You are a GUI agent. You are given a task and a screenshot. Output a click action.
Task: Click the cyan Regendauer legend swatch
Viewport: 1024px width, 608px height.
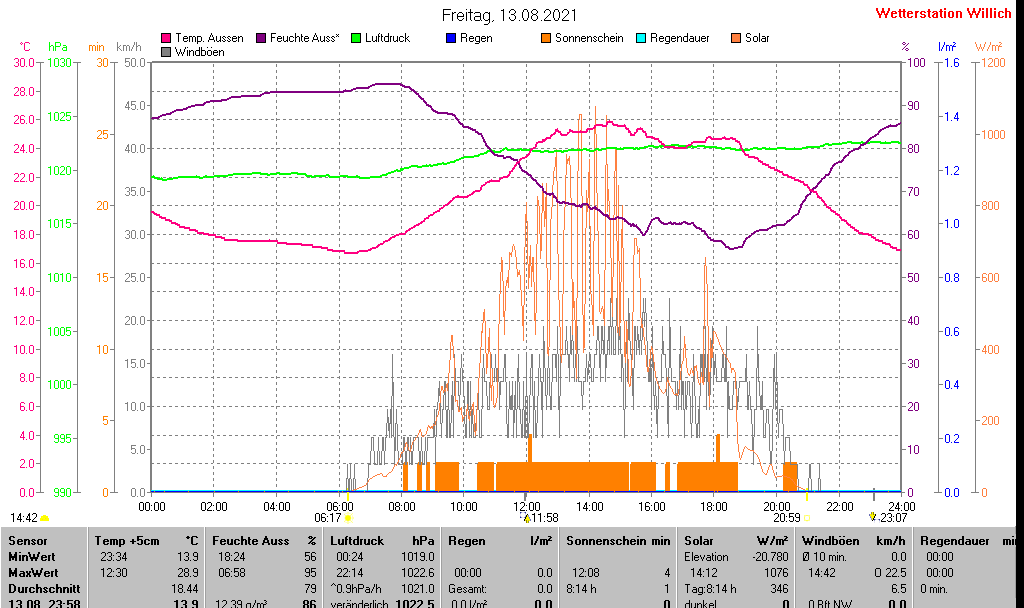641,39
